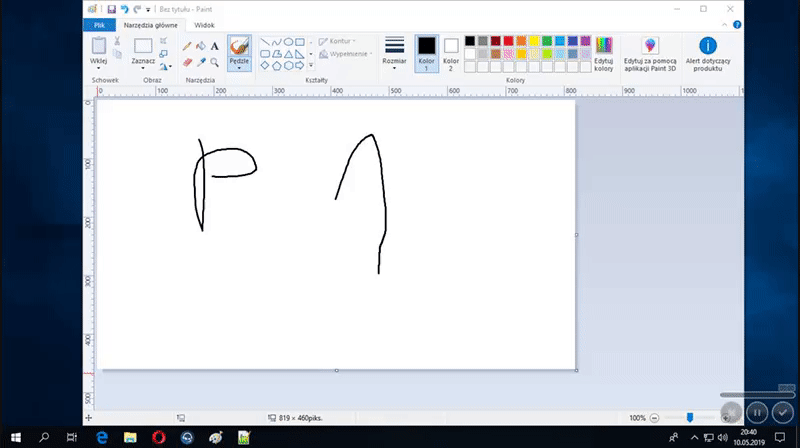
Task: Expand the full shapes gallery arrow
Action: coord(311,65)
